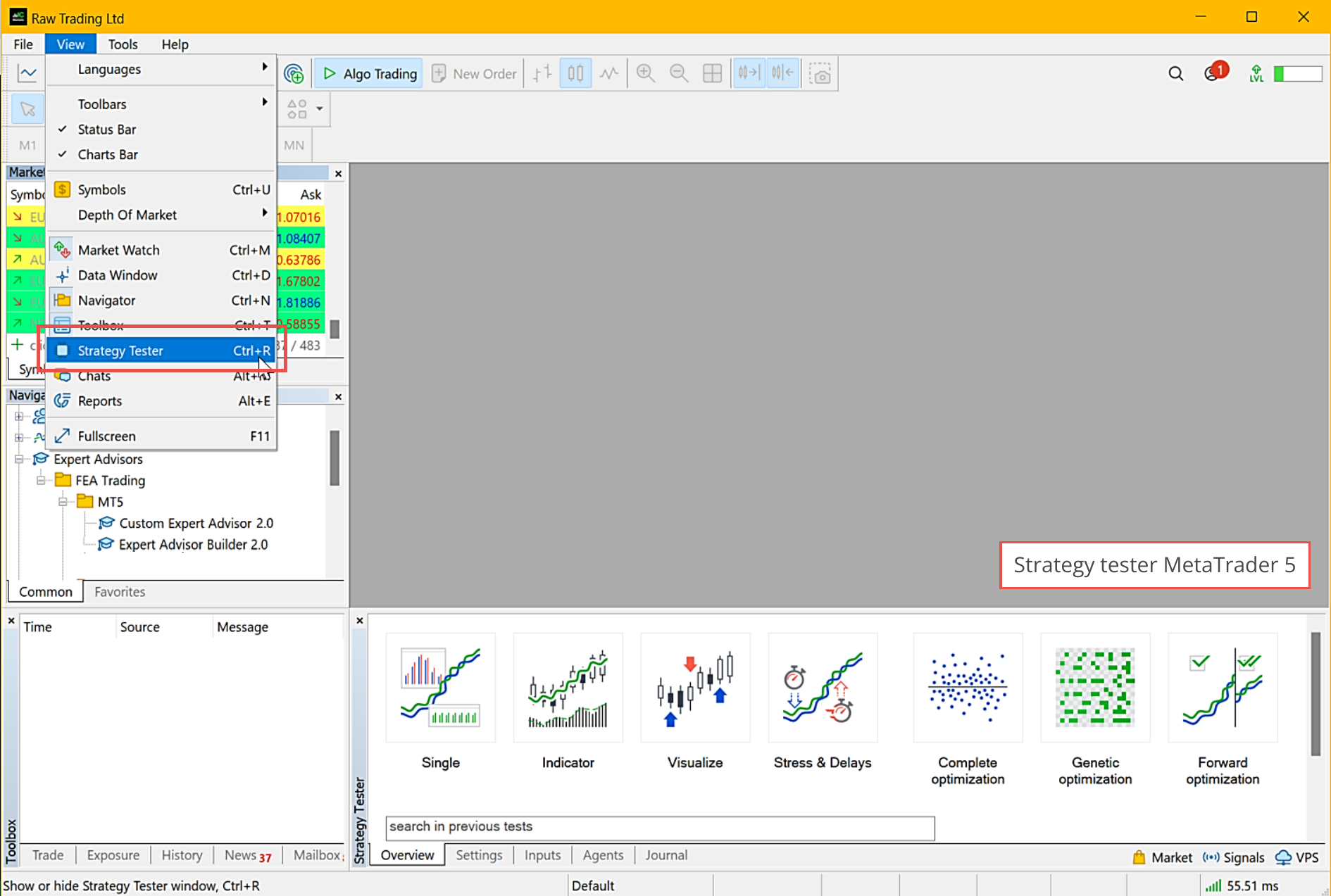Select bar chart type icon
This screenshot has width=1331, height=896.
[x=542, y=73]
